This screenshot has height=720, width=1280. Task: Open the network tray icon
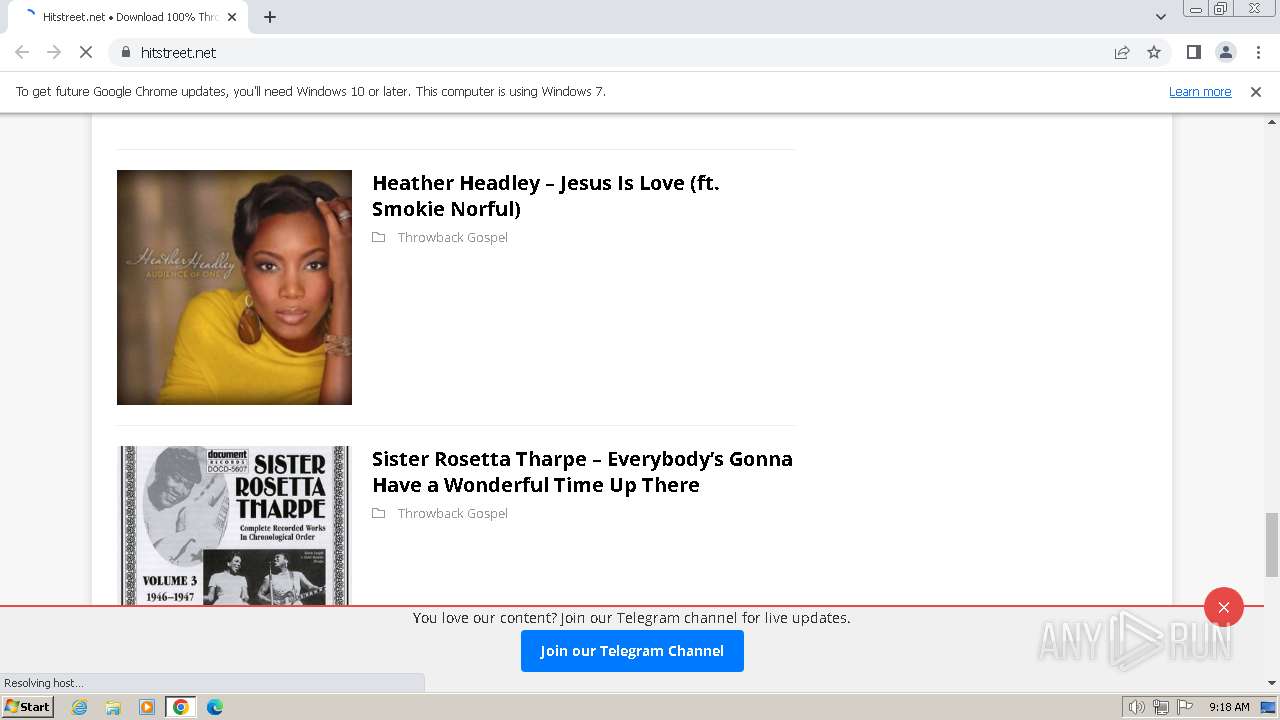pyautogui.click(x=1161, y=707)
